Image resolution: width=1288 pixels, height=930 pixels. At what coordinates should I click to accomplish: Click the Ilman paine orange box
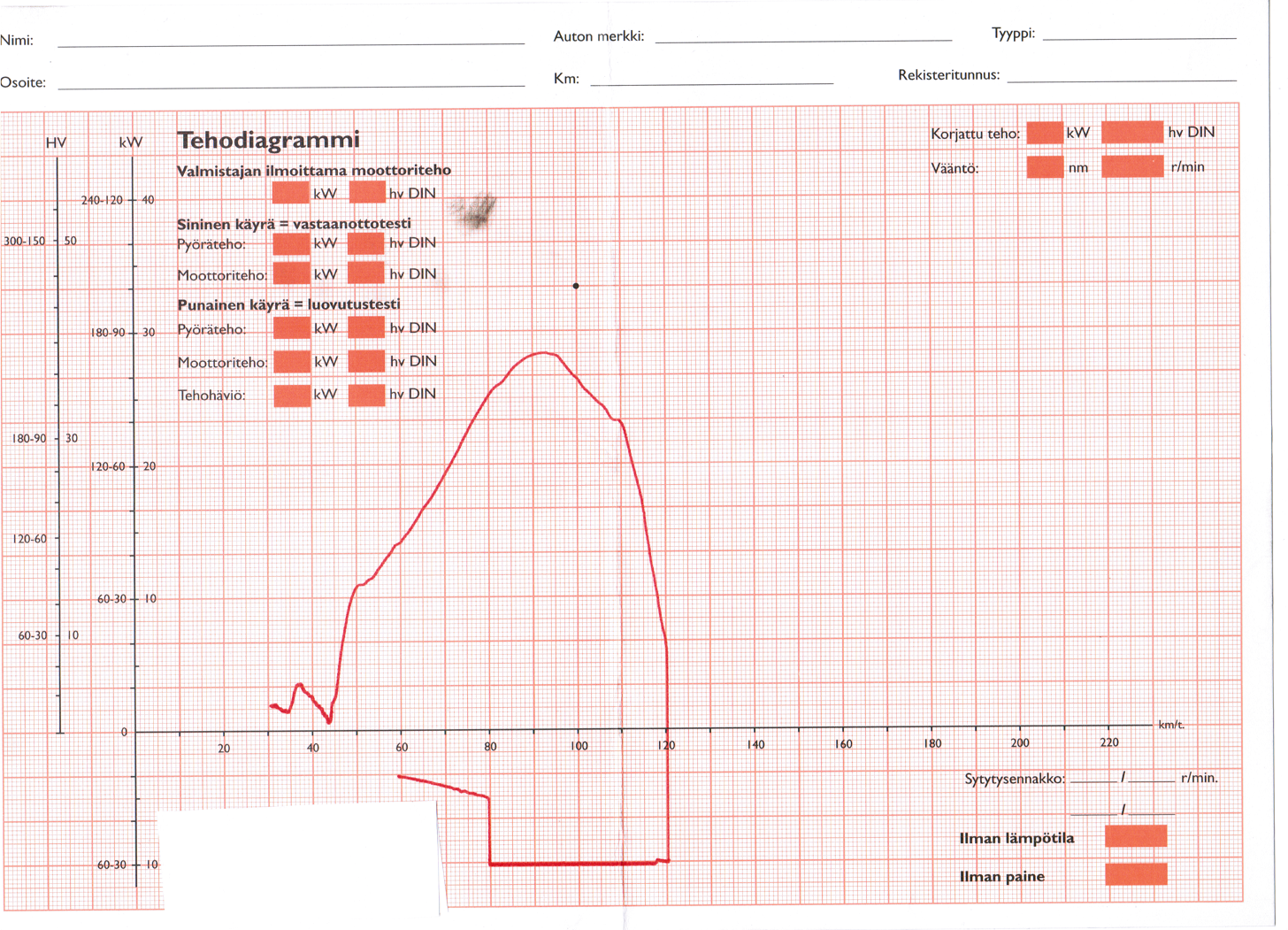(1136, 874)
